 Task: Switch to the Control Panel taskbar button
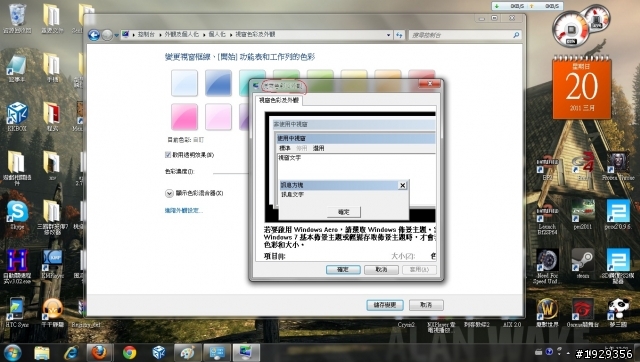point(217,353)
